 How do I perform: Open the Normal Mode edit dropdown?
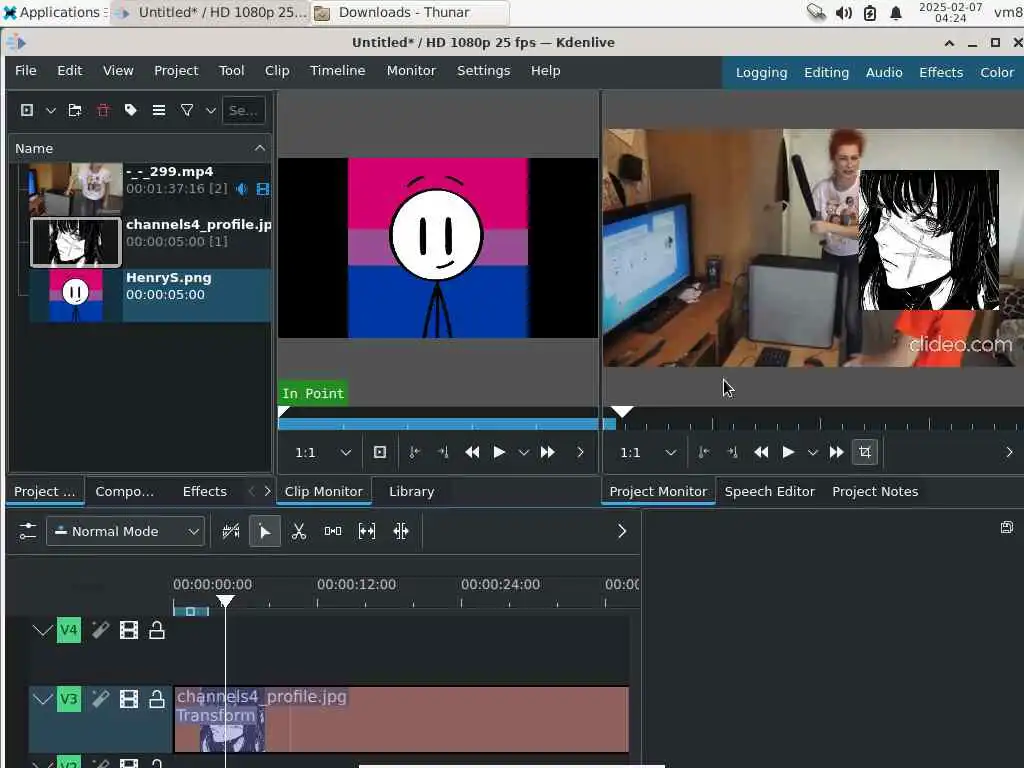(125, 531)
